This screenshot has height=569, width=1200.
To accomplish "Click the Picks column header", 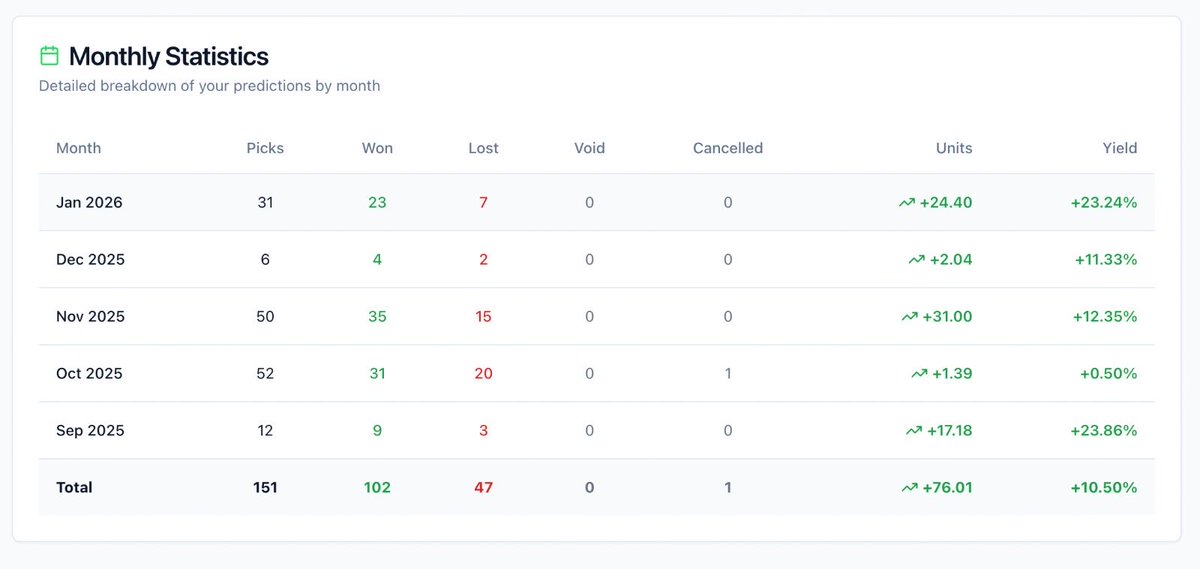I will click(x=265, y=148).
